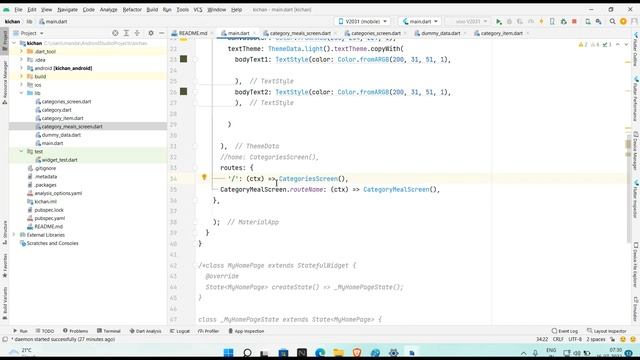
Task: Open the Navigate menu
Action: click(67, 9)
